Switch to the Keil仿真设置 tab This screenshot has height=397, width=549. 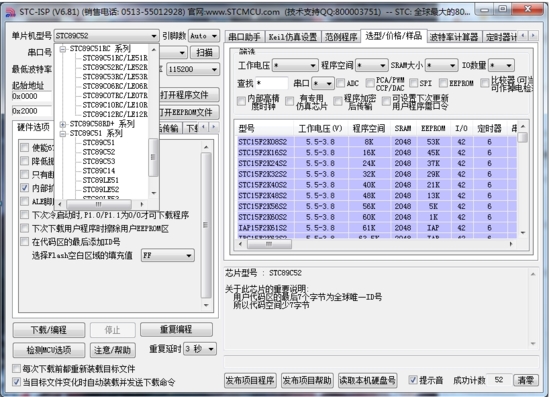292,37
